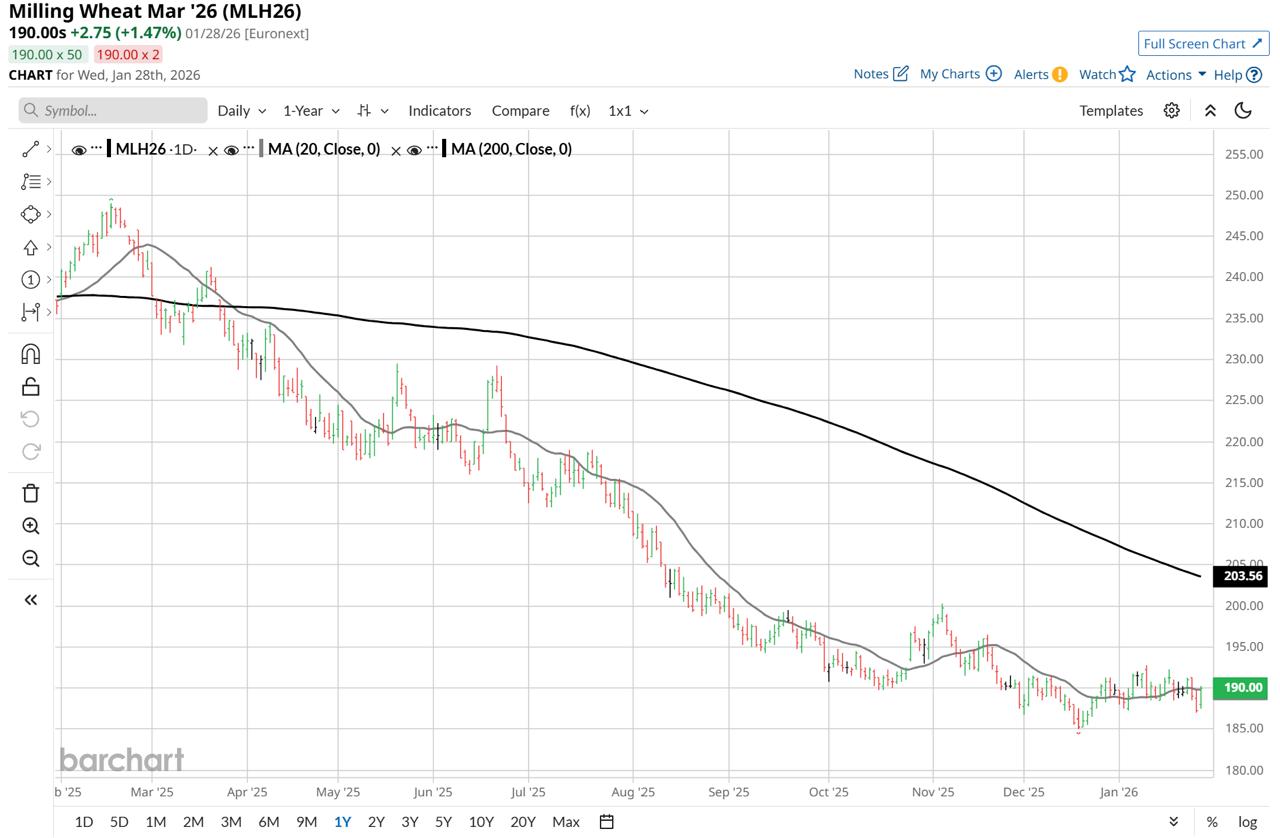
Task: Toggle visibility of MLH26 price series
Action: click(x=79, y=150)
